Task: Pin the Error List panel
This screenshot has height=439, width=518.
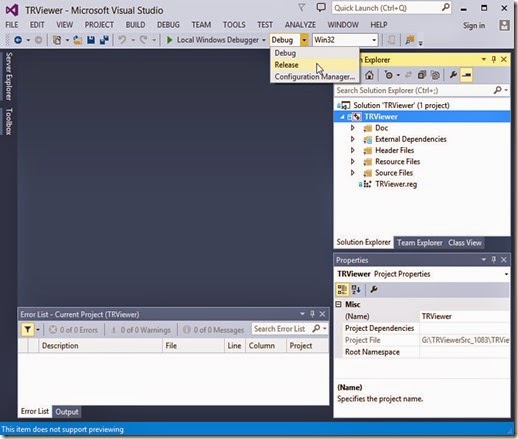Action: click(x=312, y=314)
